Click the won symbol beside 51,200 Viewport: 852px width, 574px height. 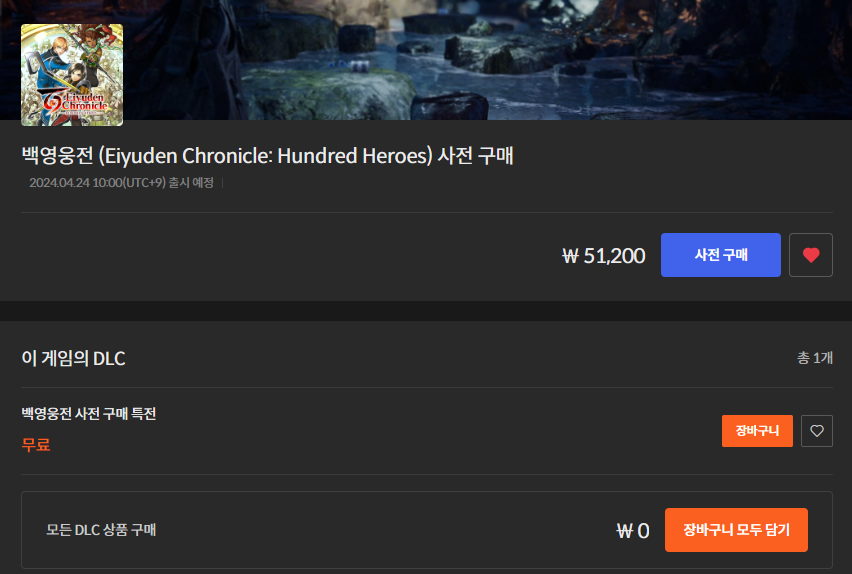pos(570,256)
